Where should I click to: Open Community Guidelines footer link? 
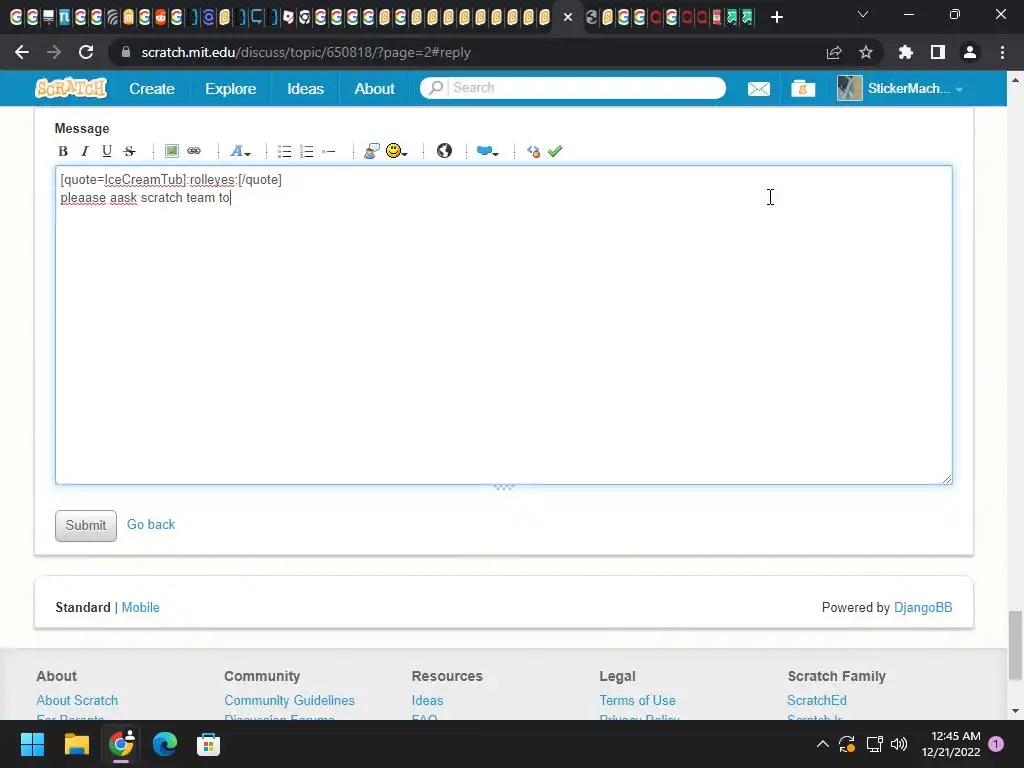tap(289, 700)
